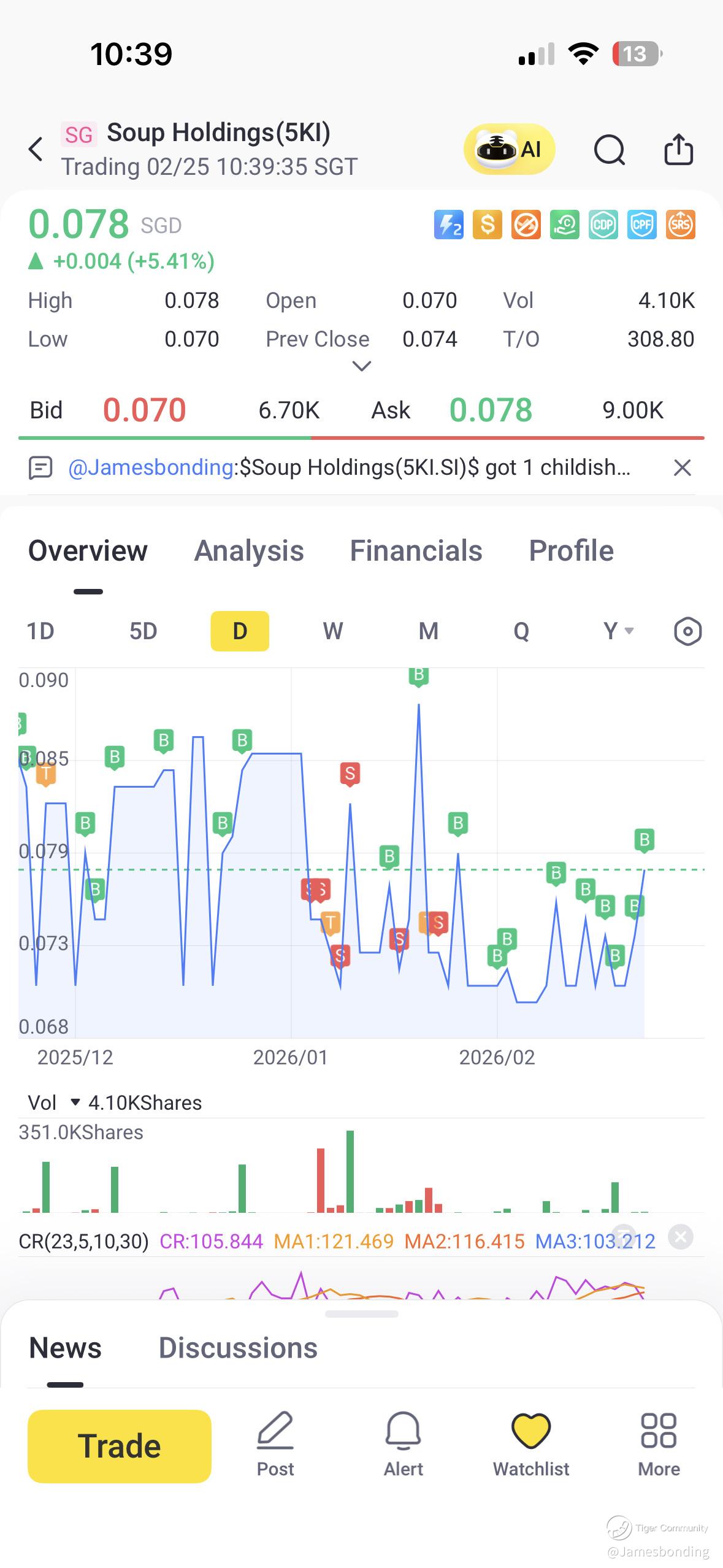Switch to the Profile tab
723x1568 pixels.
tap(571, 550)
